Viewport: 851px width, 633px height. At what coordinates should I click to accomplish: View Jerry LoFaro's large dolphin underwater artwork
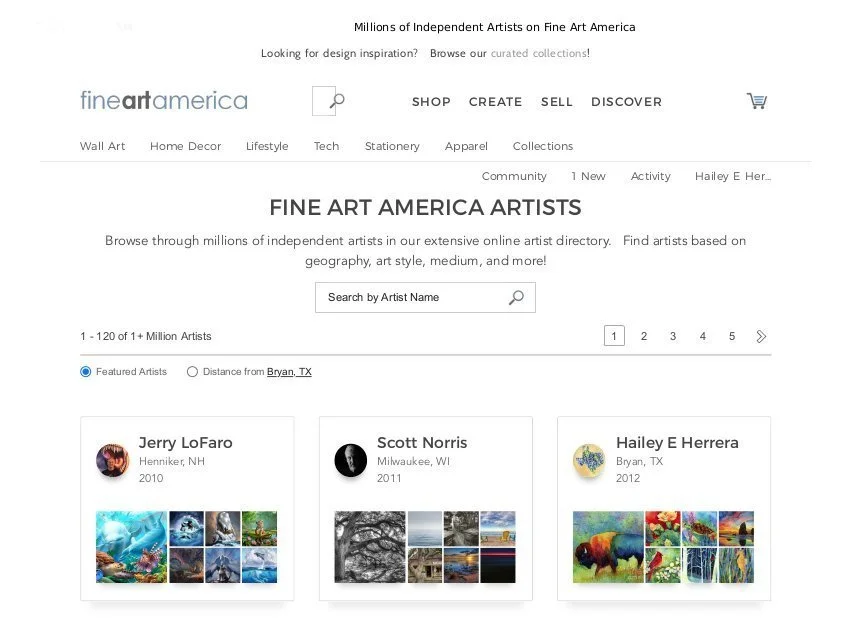pos(132,547)
